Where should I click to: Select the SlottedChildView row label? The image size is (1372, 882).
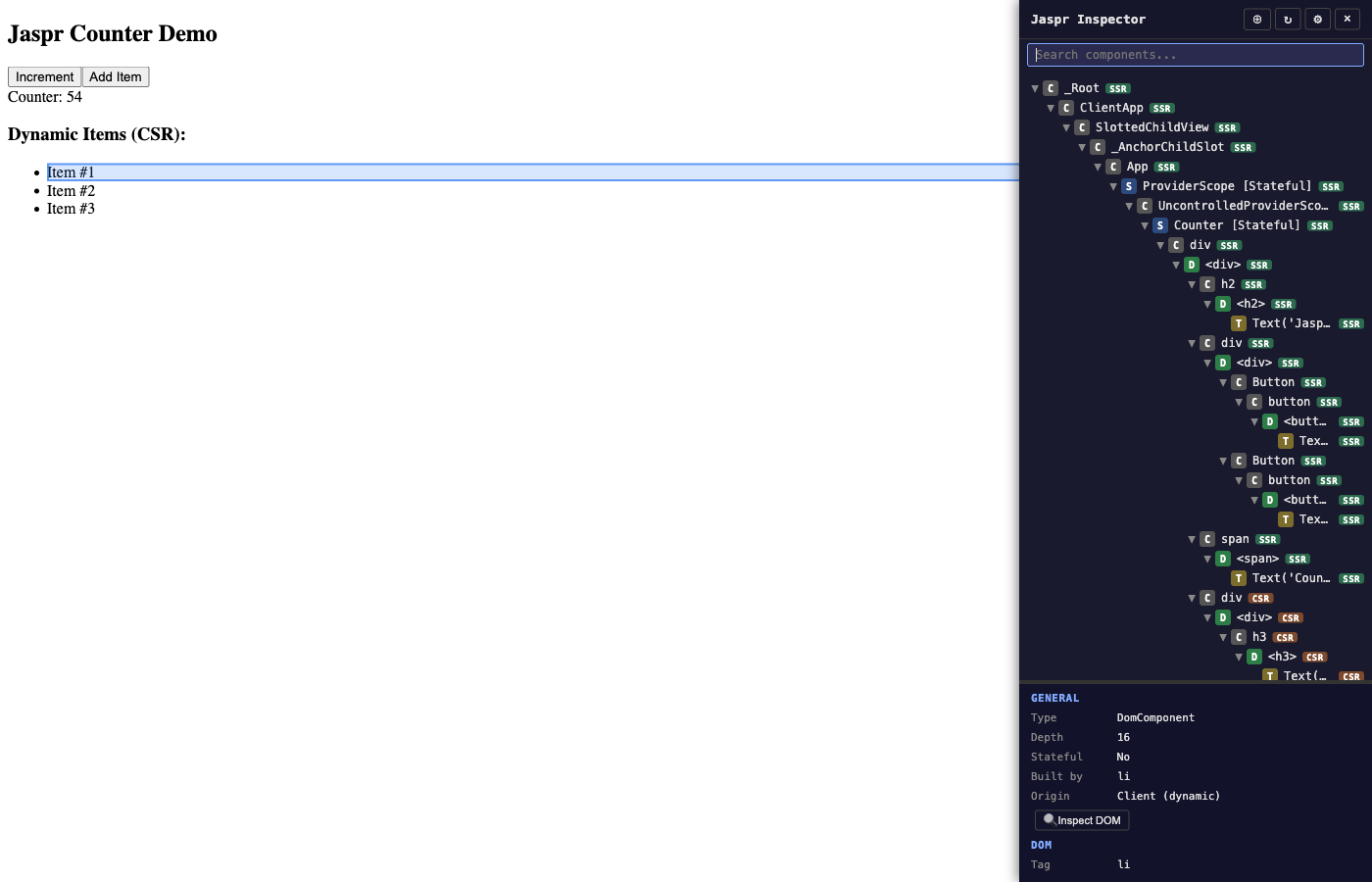(1152, 127)
